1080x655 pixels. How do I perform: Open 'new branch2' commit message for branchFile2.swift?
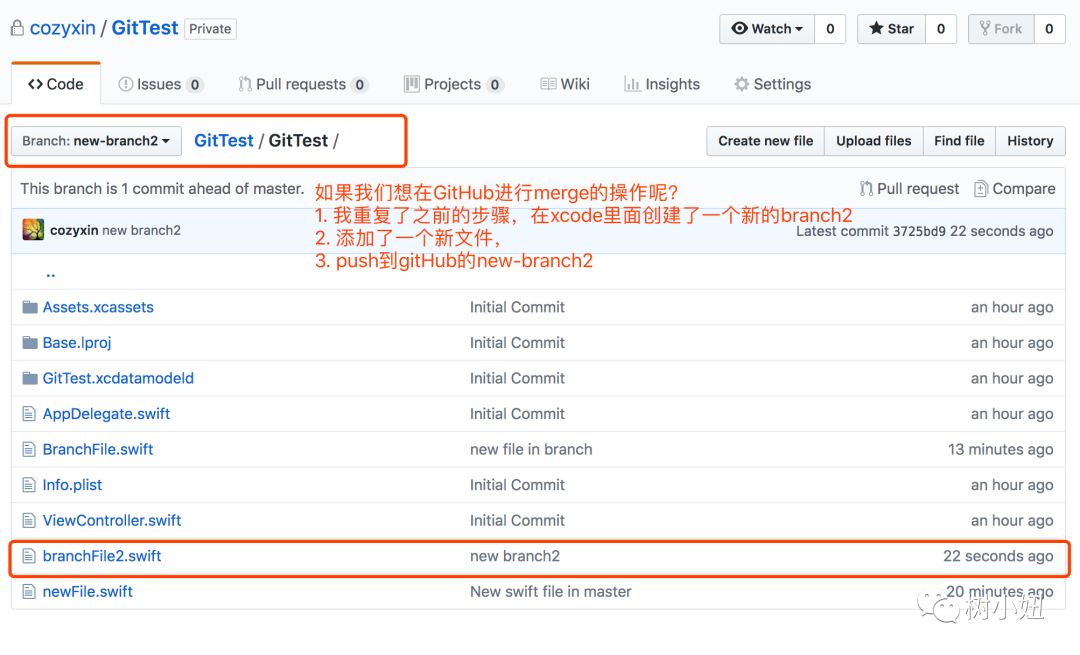tap(515, 556)
